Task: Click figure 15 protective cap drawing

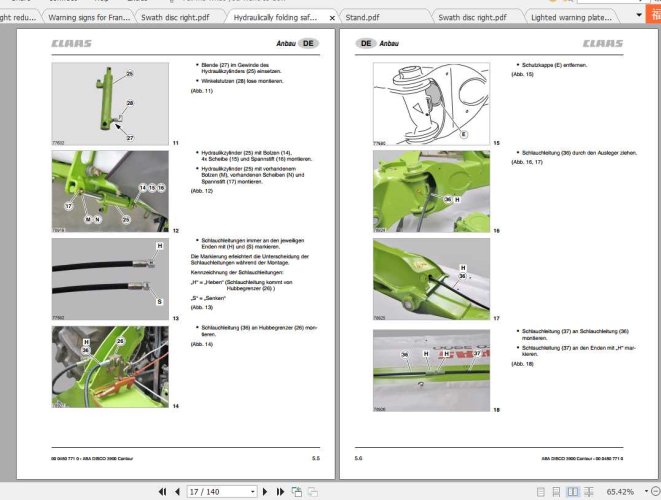Action: pos(431,104)
